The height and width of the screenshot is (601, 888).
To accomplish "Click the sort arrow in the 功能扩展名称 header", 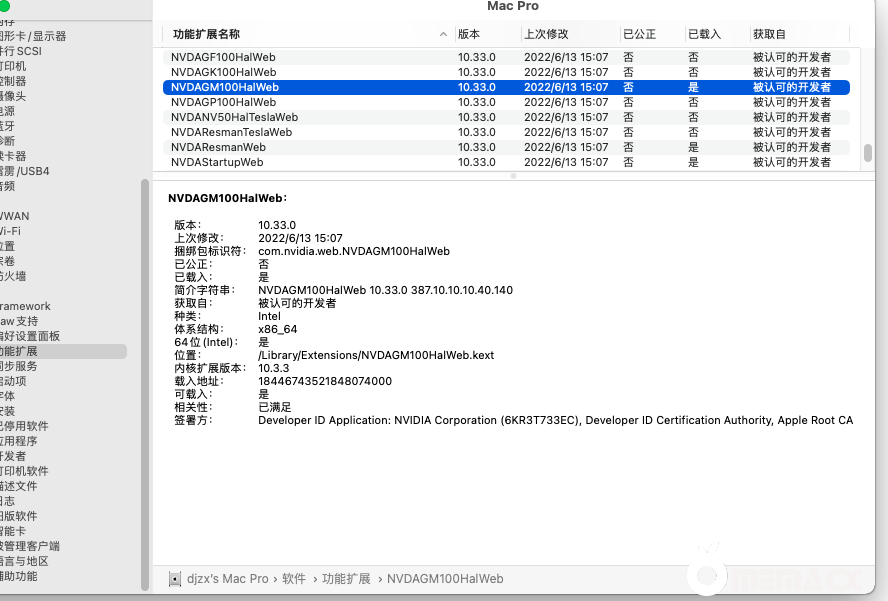I will point(444,34).
